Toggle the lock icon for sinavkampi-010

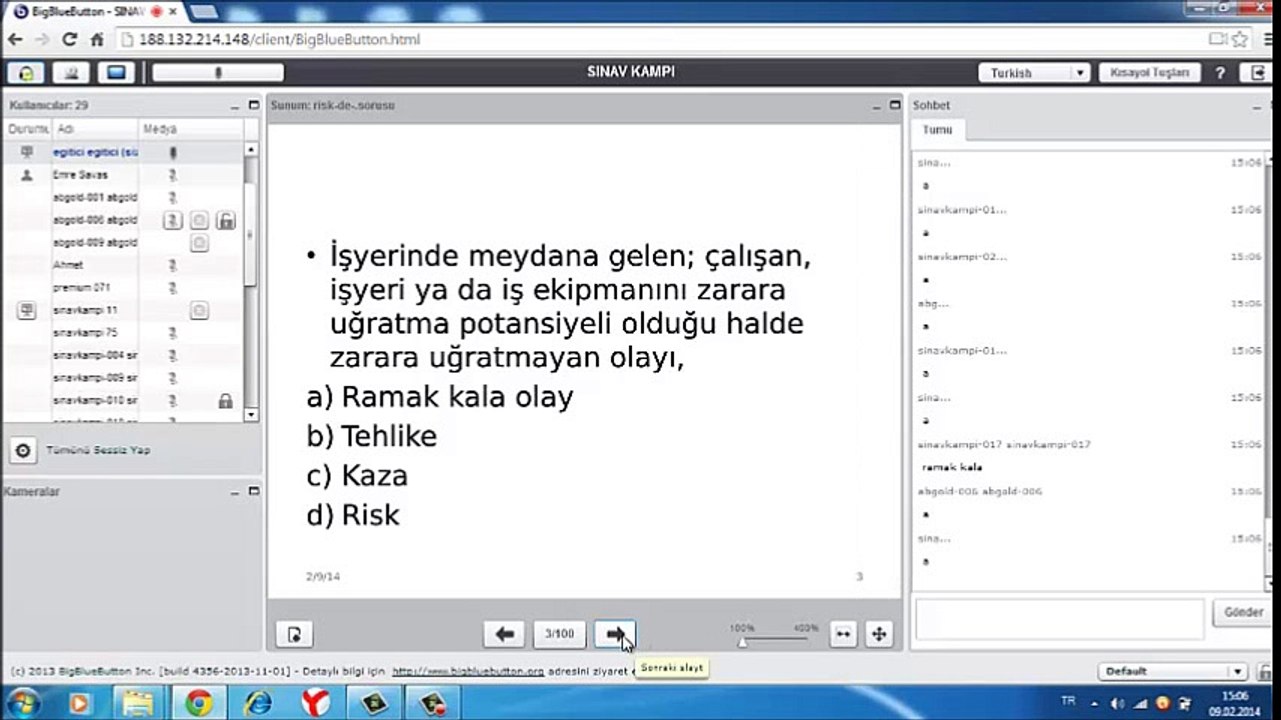click(226, 400)
